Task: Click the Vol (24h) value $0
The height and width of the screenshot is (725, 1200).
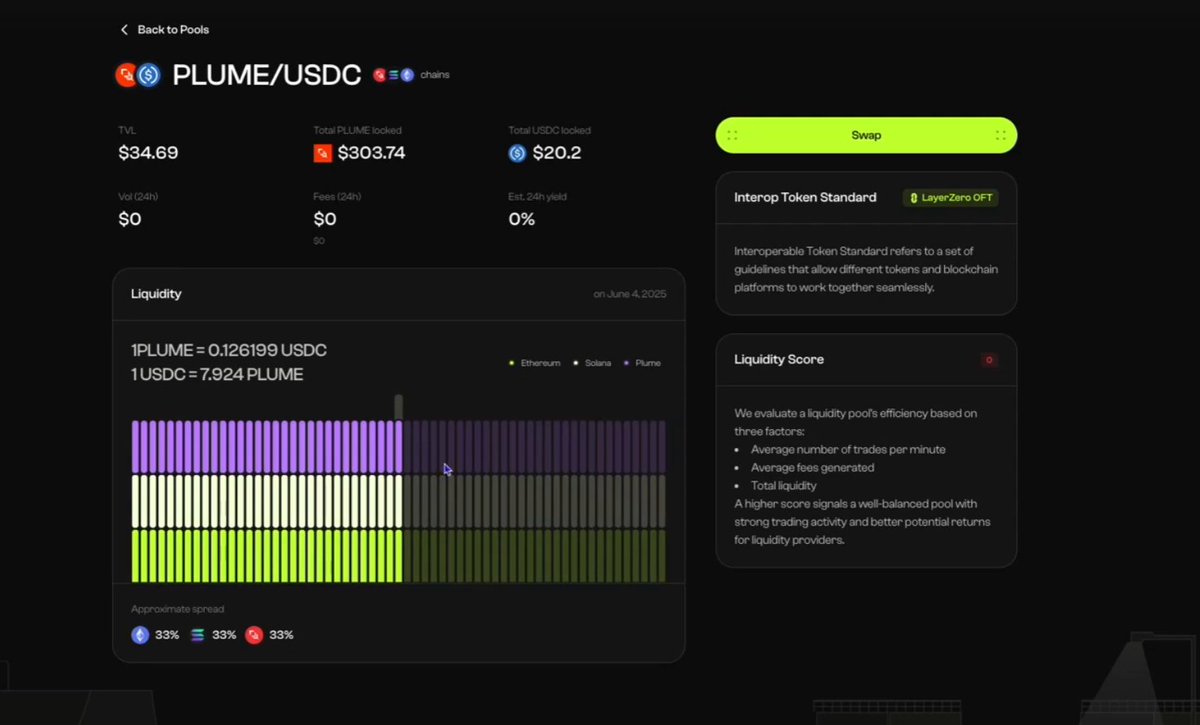Action: point(130,219)
